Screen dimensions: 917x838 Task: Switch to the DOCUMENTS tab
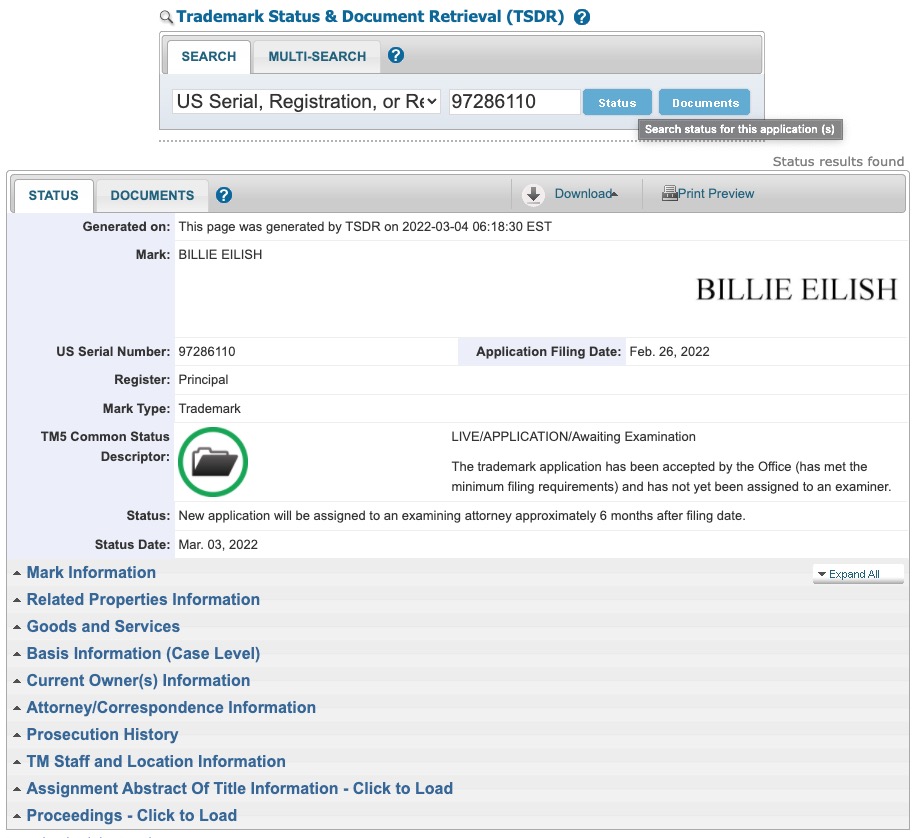(x=151, y=195)
